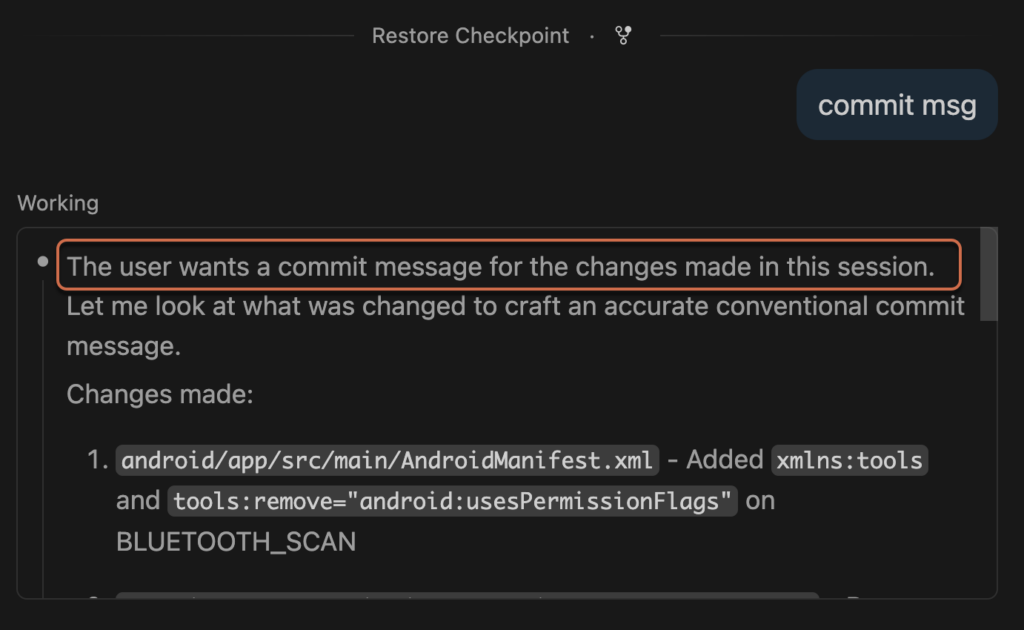Click the reasoning panel scrollbar thumb
Screen dimensions: 1024x630
[x=989, y=275]
